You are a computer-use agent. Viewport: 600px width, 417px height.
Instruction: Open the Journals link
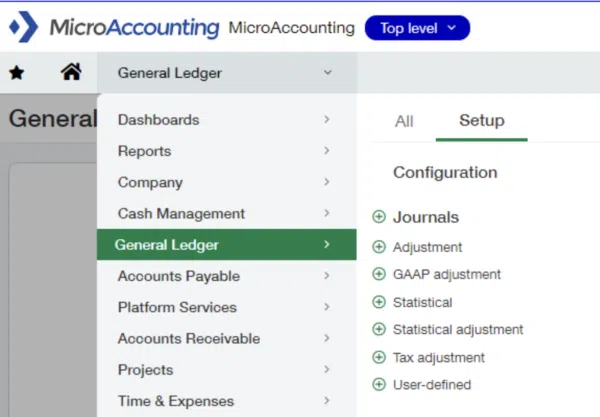point(426,217)
